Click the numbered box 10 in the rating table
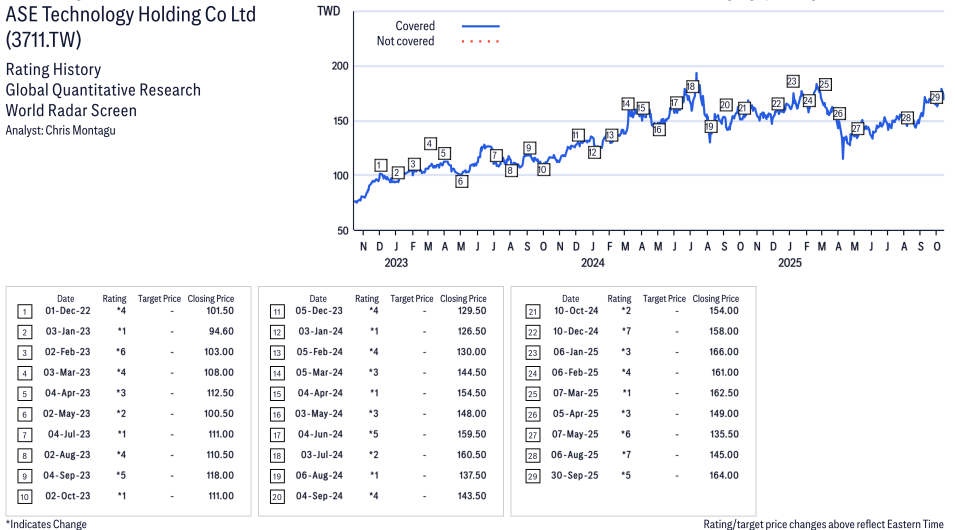This screenshot has width=955, height=530. pyautogui.click(x=24, y=496)
